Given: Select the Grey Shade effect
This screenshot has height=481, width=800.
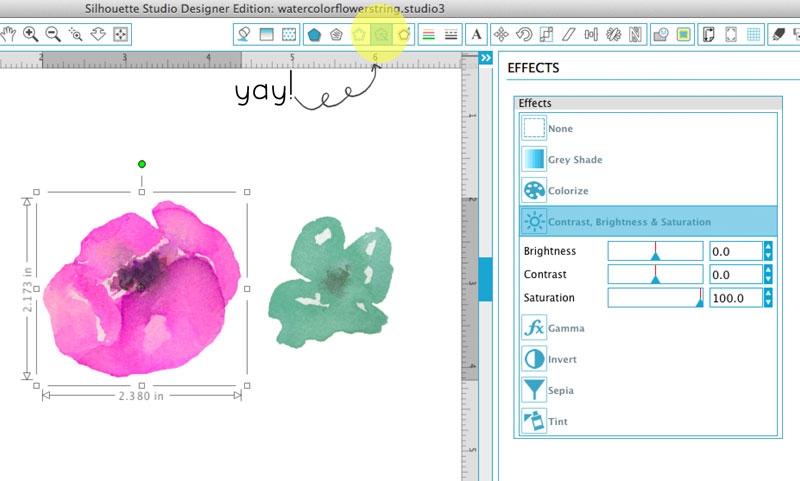Looking at the screenshot, I should [648, 159].
